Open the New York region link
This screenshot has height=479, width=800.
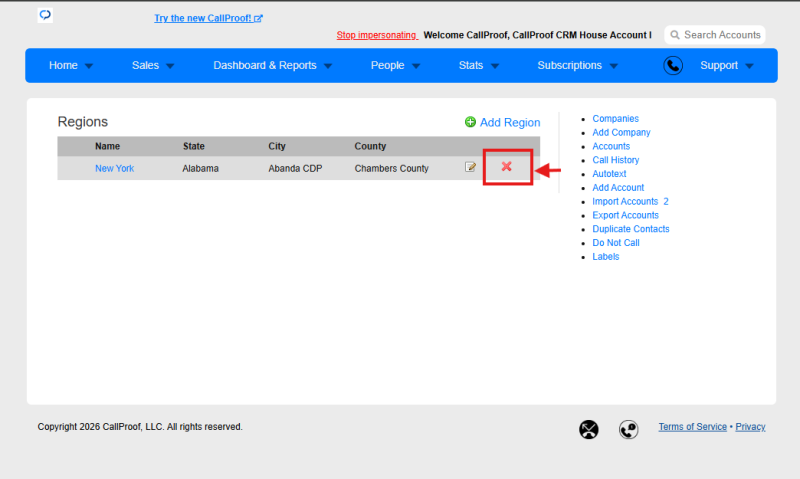coord(114,168)
